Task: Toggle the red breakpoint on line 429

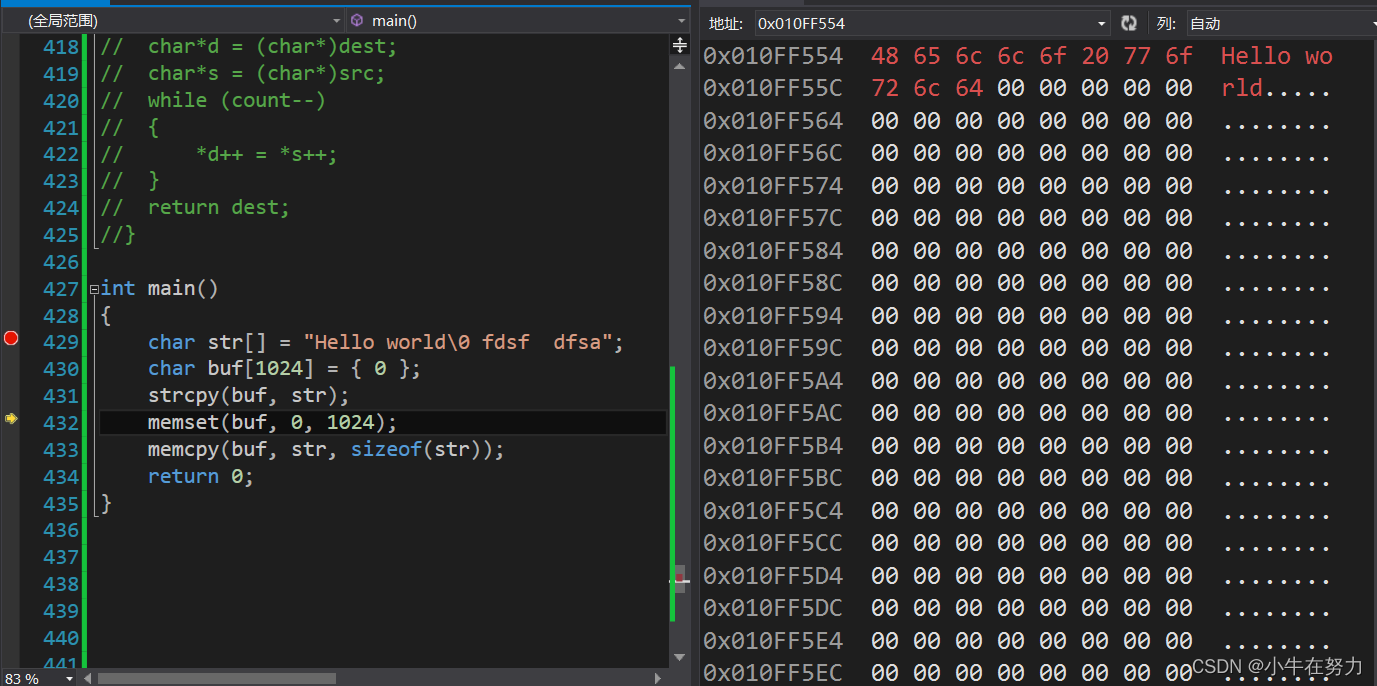Action: [11, 338]
